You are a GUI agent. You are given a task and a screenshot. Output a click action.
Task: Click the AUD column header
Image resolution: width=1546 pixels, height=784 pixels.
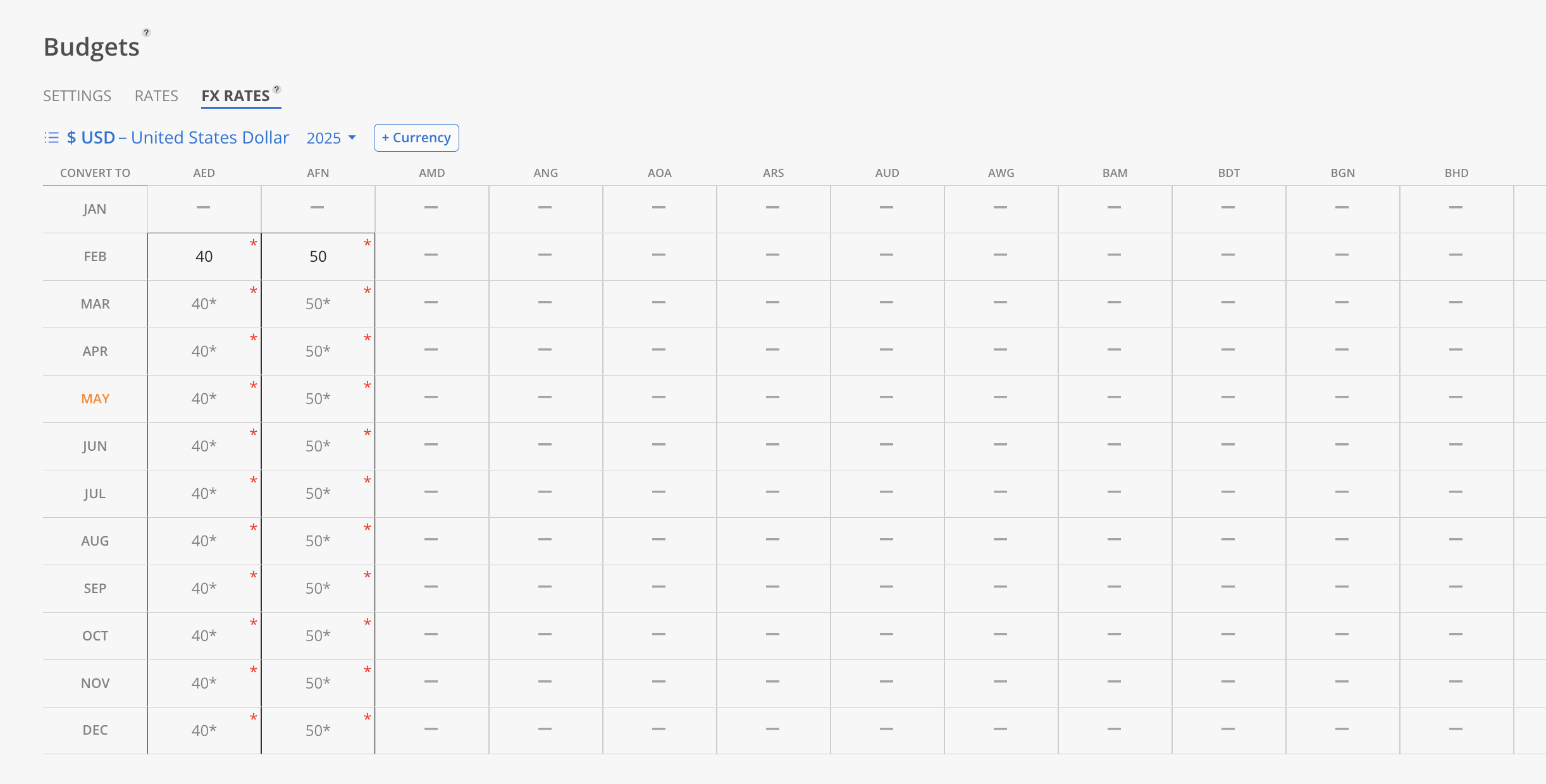[x=887, y=173]
